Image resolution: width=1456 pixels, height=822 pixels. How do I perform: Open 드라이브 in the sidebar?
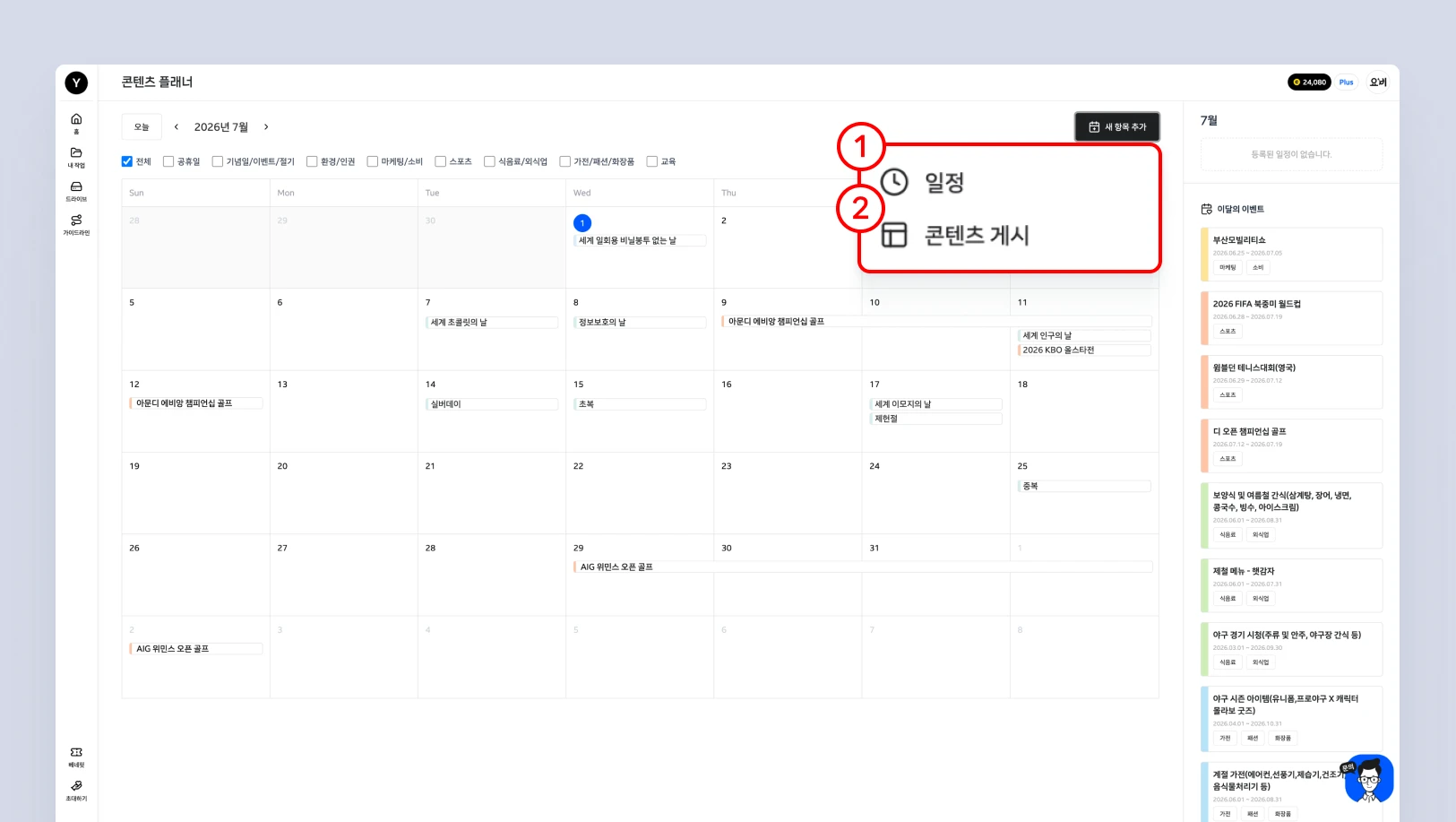pyautogui.click(x=76, y=191)
